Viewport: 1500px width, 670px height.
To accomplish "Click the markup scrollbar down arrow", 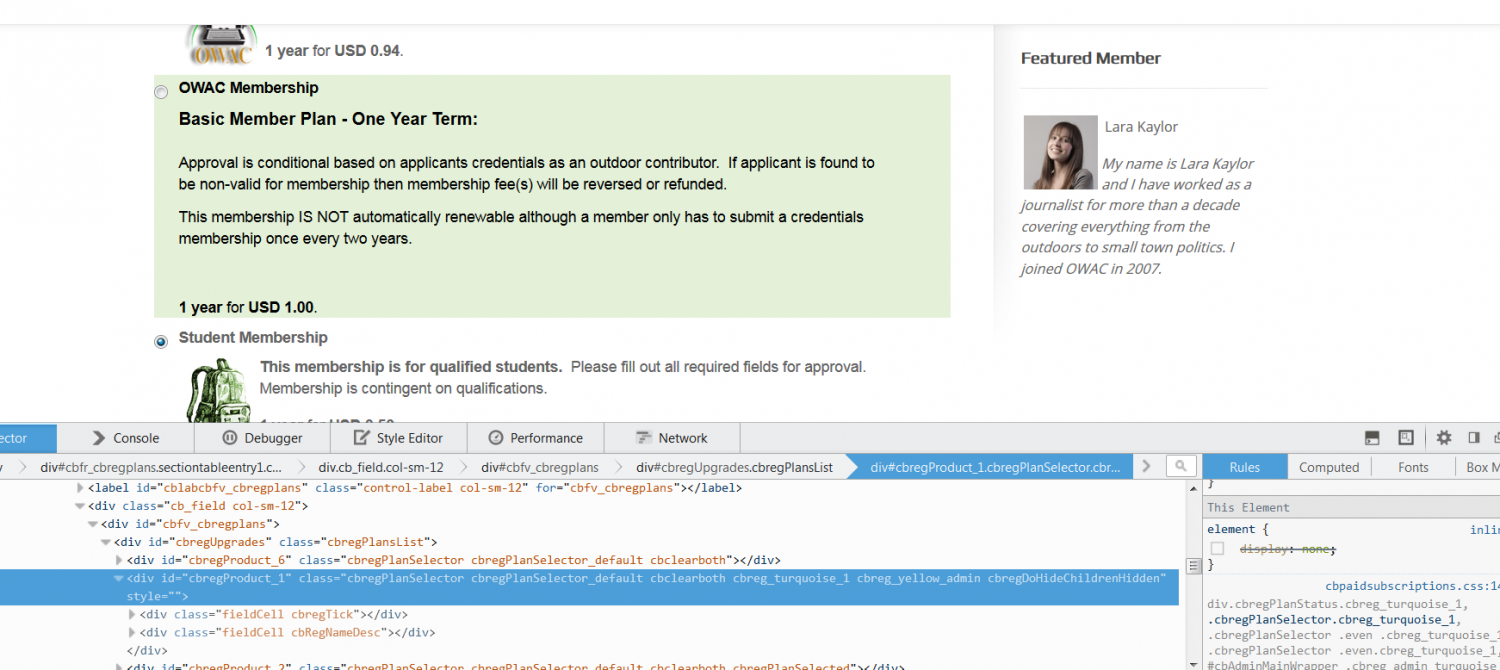I will pos(1192,663).
